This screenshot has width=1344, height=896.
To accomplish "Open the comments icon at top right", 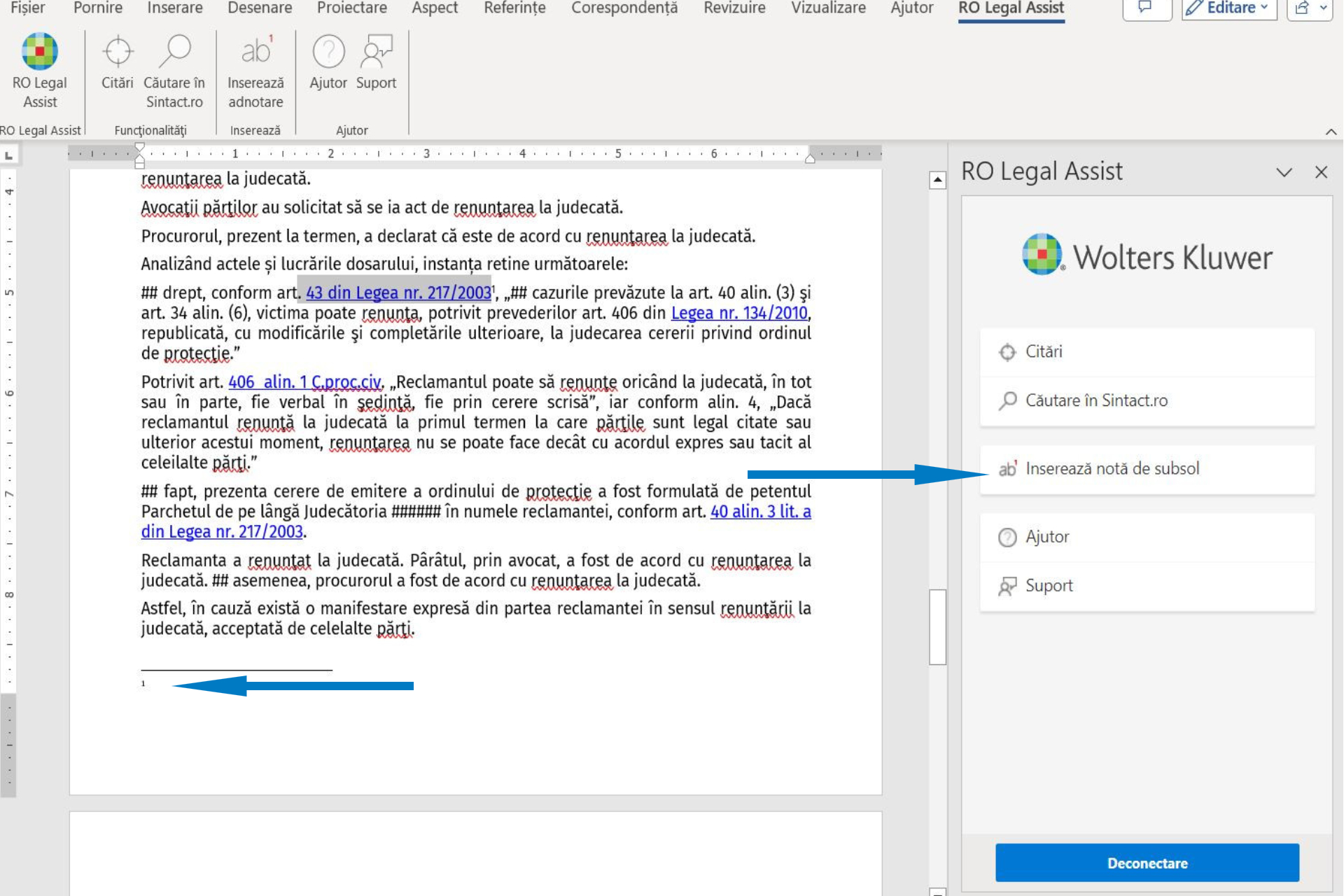I will click(x=1146, y=8).
